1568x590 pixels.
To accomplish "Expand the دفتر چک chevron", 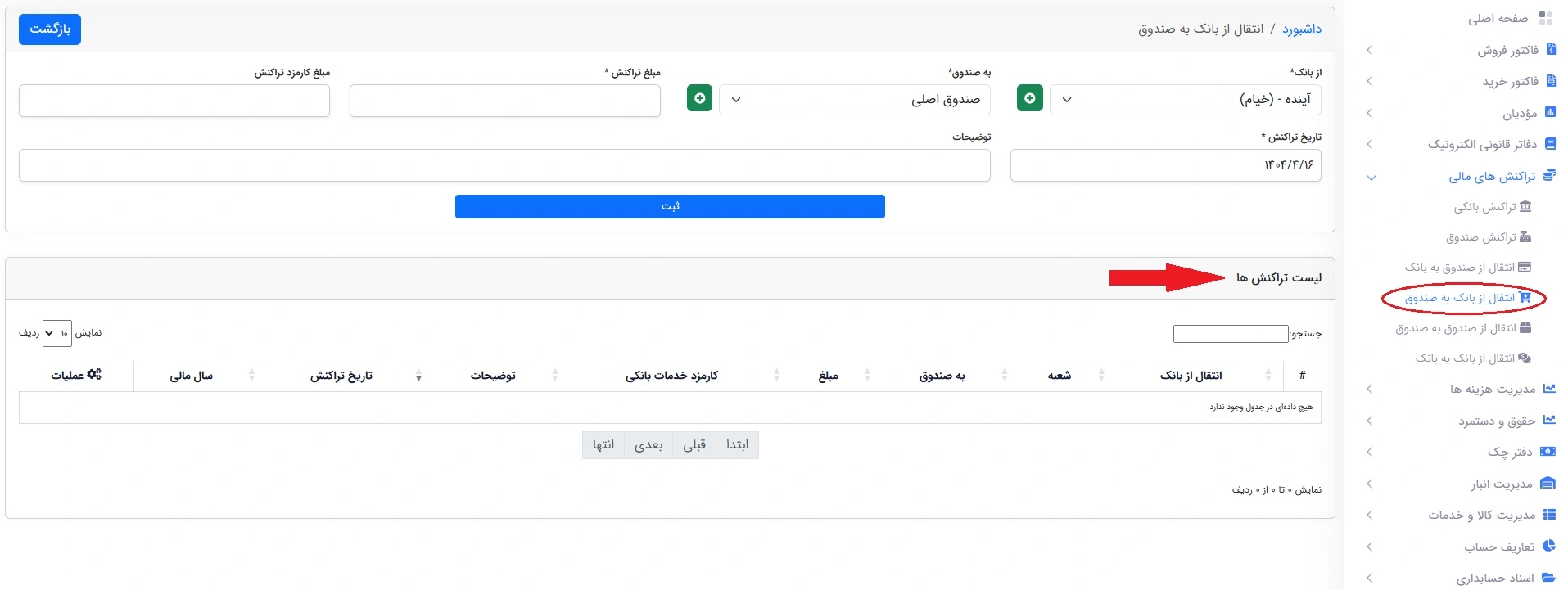I will coord(1370,452).
